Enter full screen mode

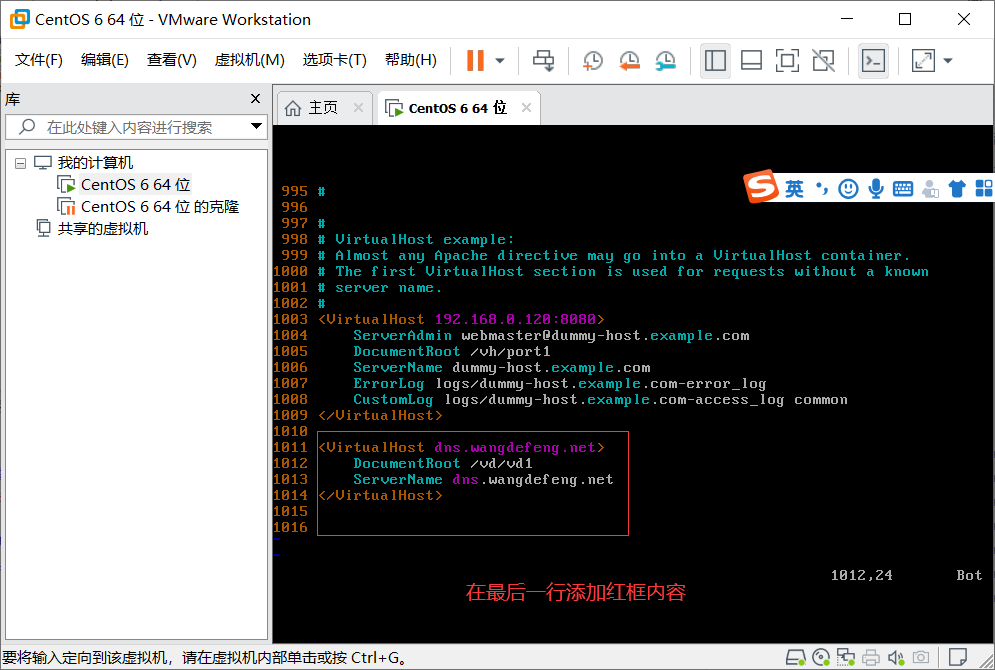pyautogui.click(x=787, y=61)
